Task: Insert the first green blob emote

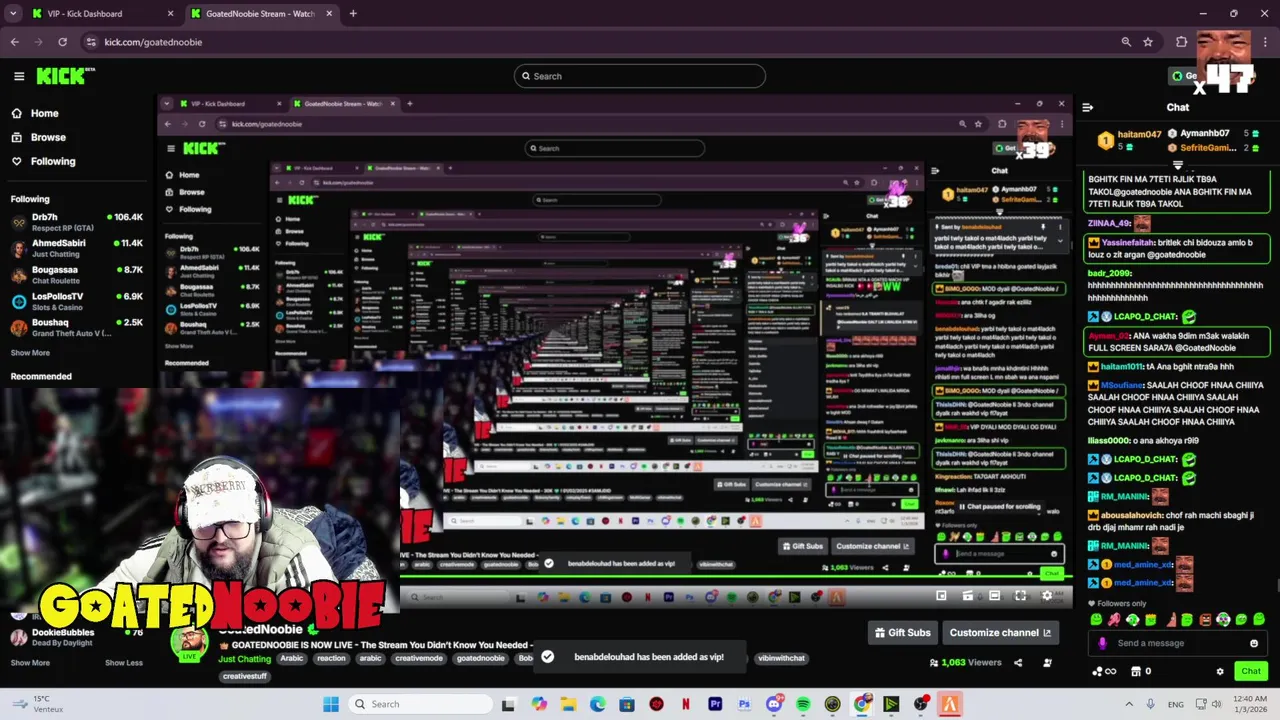Action: coord(1096,620)
